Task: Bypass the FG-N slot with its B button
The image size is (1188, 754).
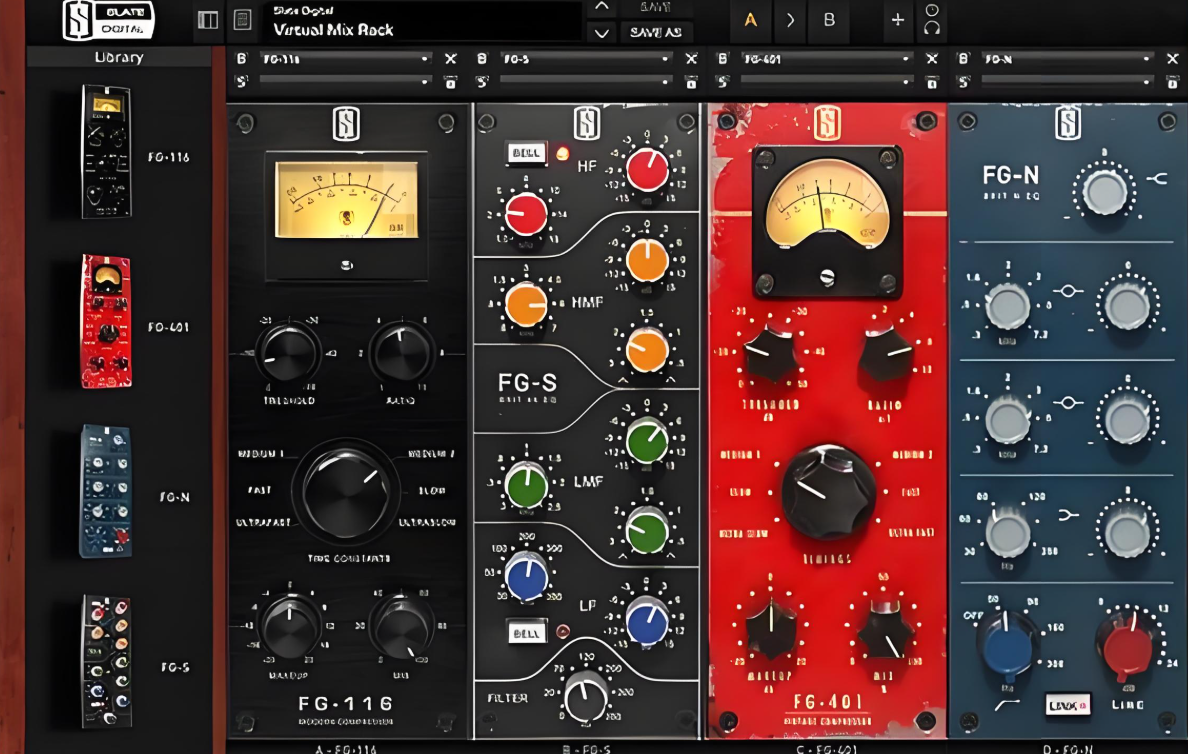Action: 964,58
